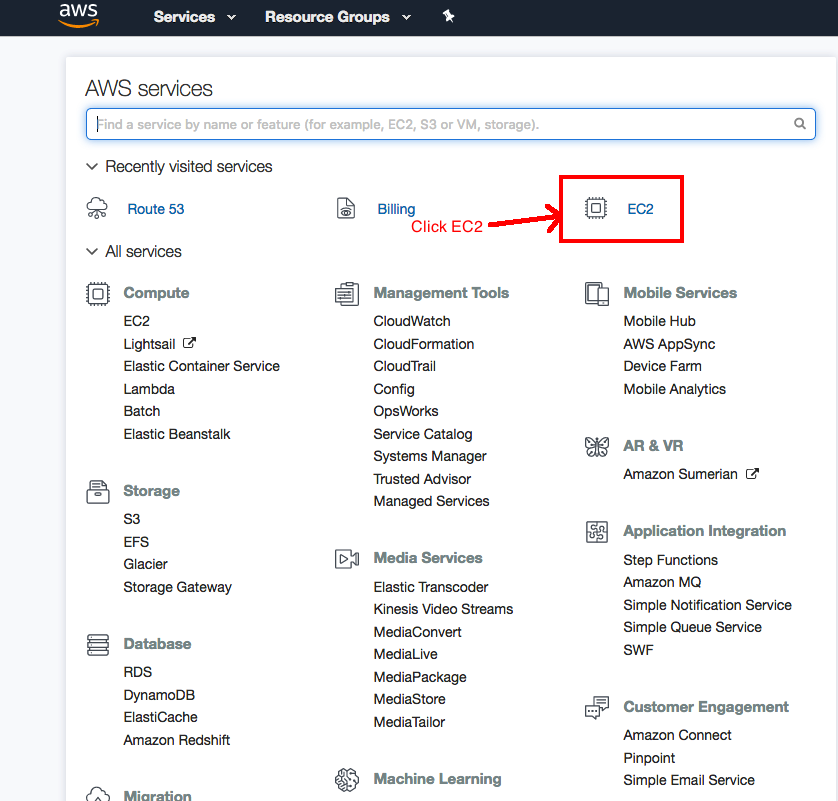The image size is (838, 801).
Task: Open Glacier service
Action: tap(145, 564)
